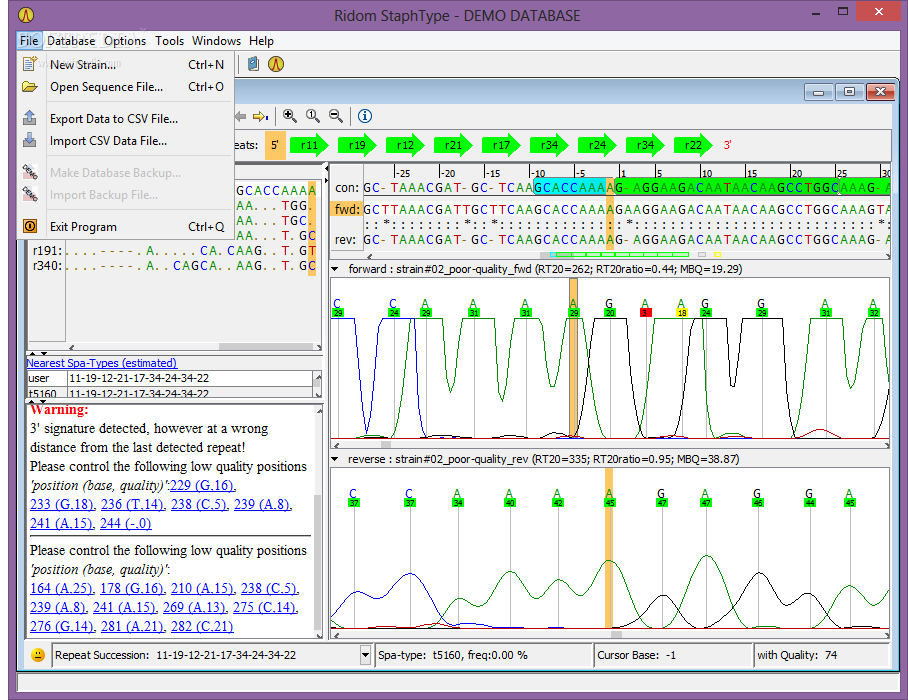This screenshot has width=908, height=700.
Task: Click yellow quality-18 base A in forward trace
Action: (682, 308)
